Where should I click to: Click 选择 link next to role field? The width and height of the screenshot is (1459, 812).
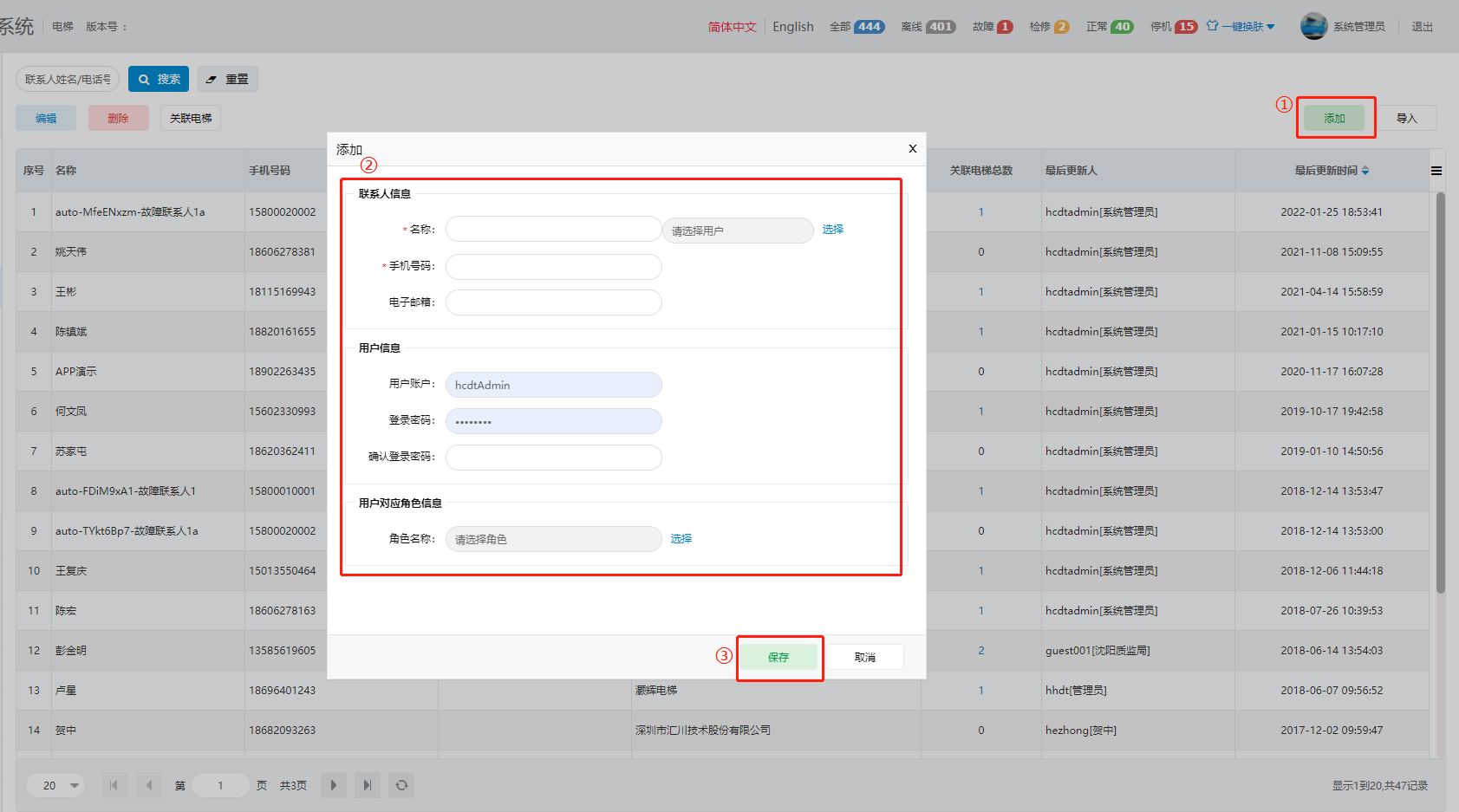(681, 538)
